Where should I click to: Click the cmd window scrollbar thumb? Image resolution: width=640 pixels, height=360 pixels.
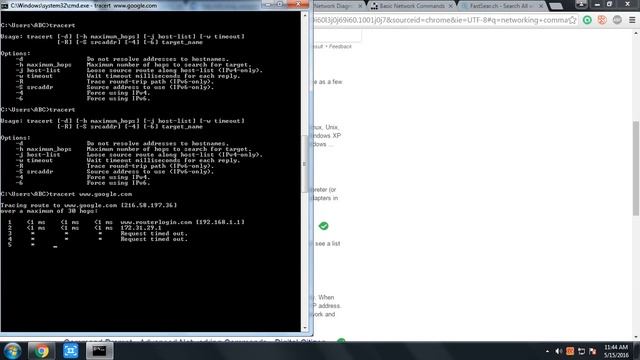tap(304, 163)
